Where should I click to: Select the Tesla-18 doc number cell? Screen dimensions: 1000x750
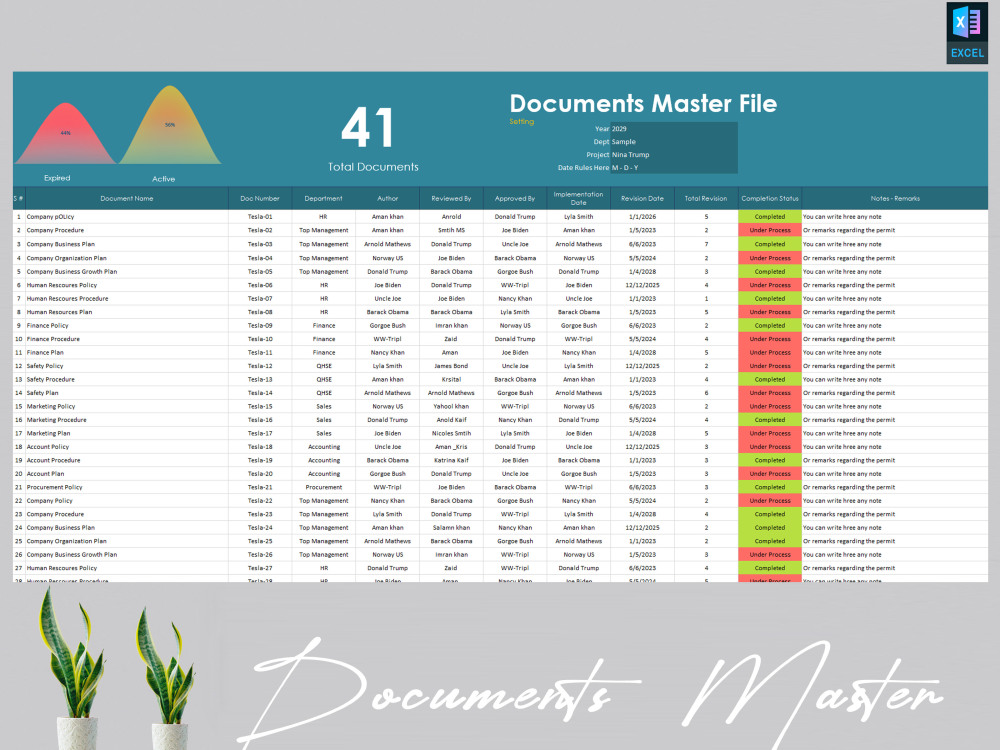click(x=260, y=446)
